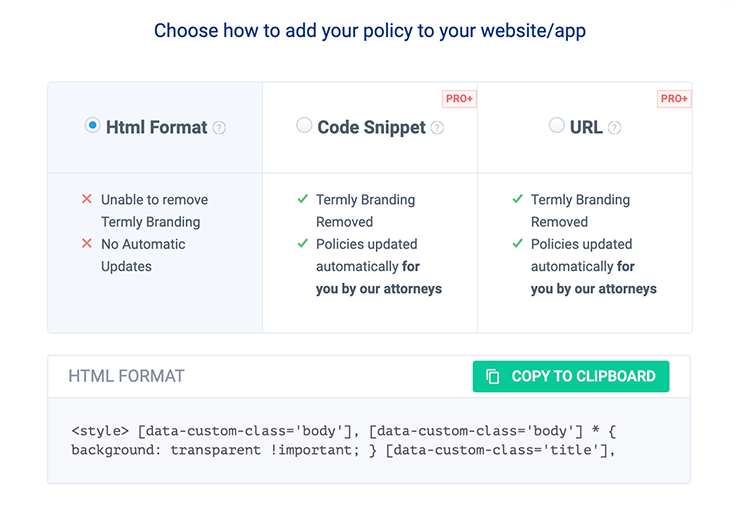740x520 pixels.
Task: Click help icon next to Html Format
Action: 219,128
